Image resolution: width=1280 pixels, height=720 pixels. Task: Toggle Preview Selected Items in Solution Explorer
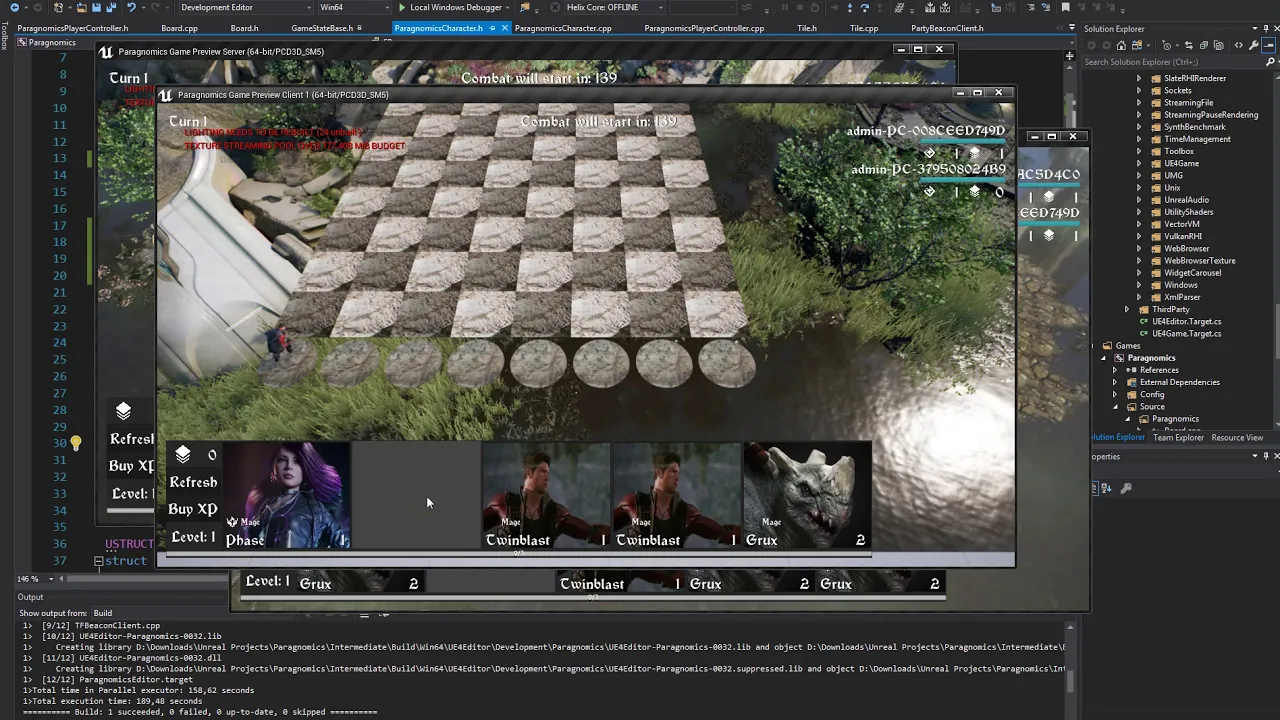pos(1268,45)
